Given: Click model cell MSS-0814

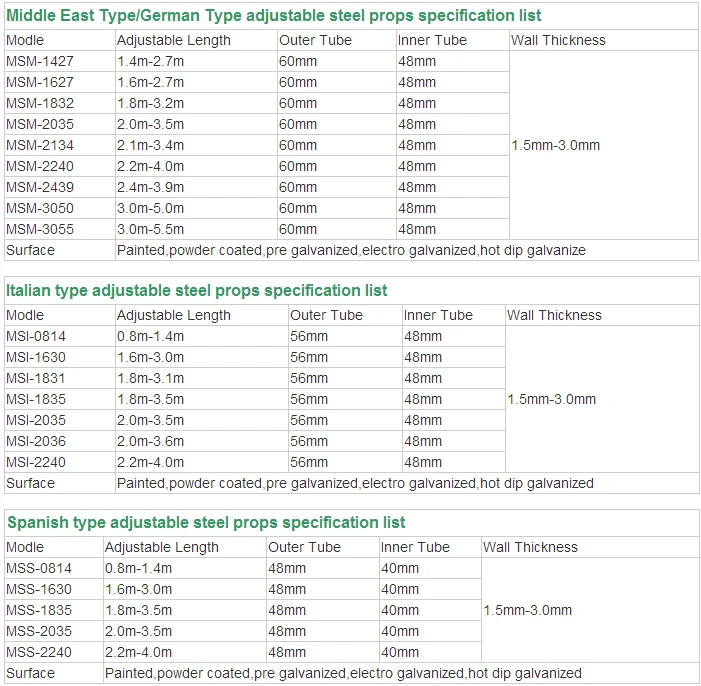Looking at the screenshot, I should [38, 568].
